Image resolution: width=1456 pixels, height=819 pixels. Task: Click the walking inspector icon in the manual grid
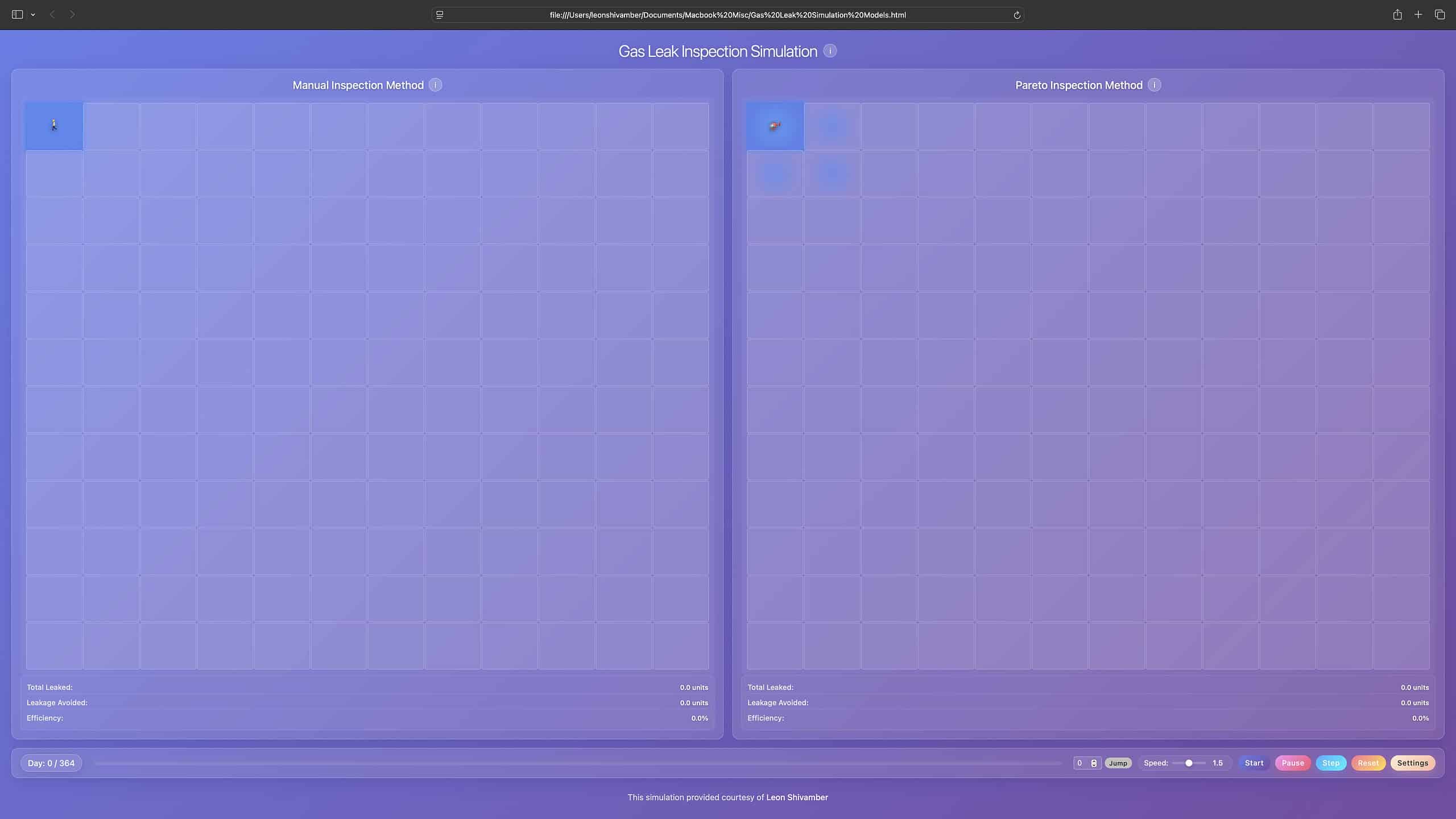point(54,125)
